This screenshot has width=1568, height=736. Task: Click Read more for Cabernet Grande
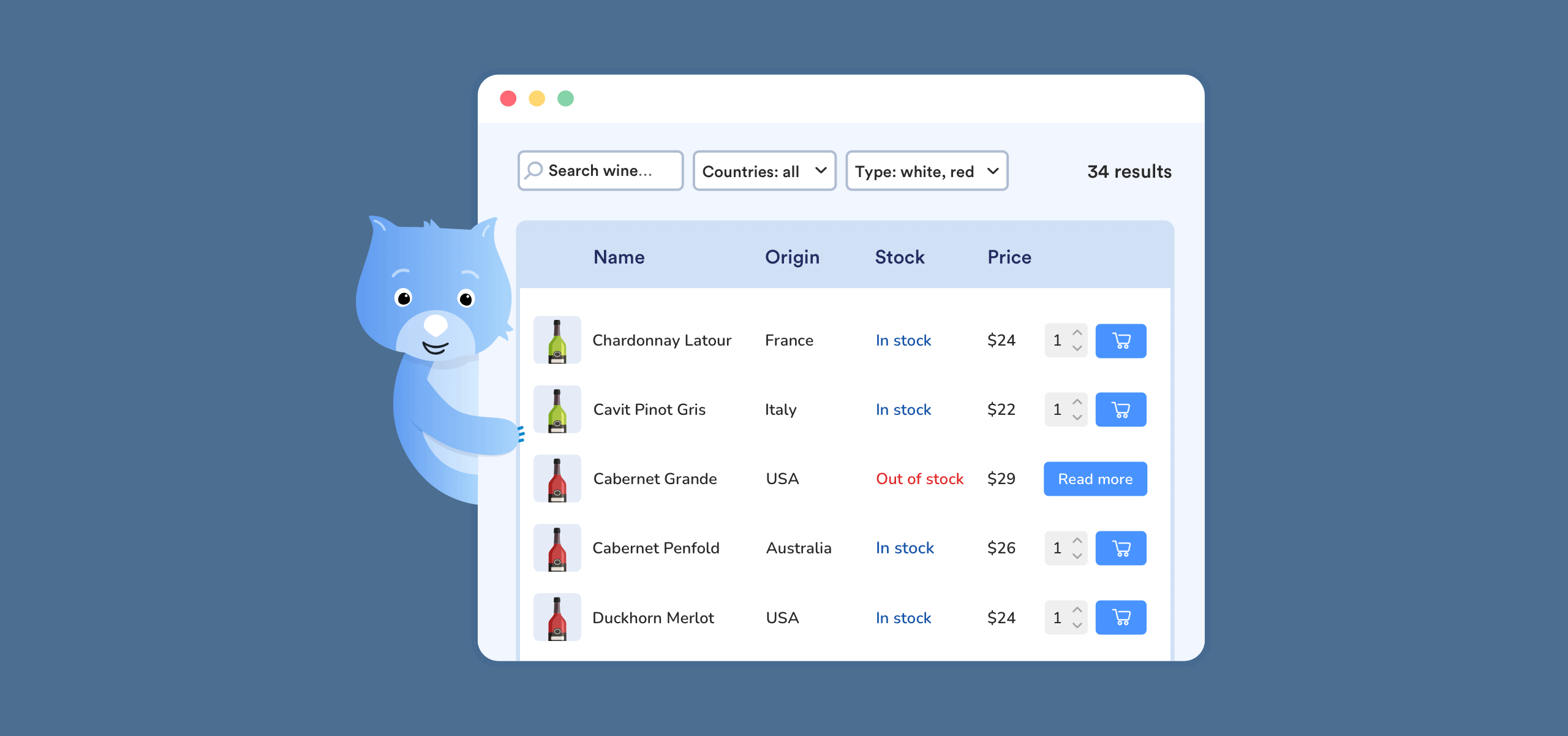click(1095, 479)
